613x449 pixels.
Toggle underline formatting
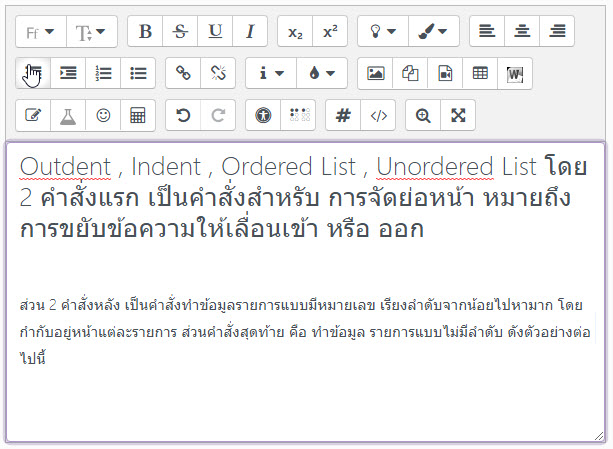215,31
